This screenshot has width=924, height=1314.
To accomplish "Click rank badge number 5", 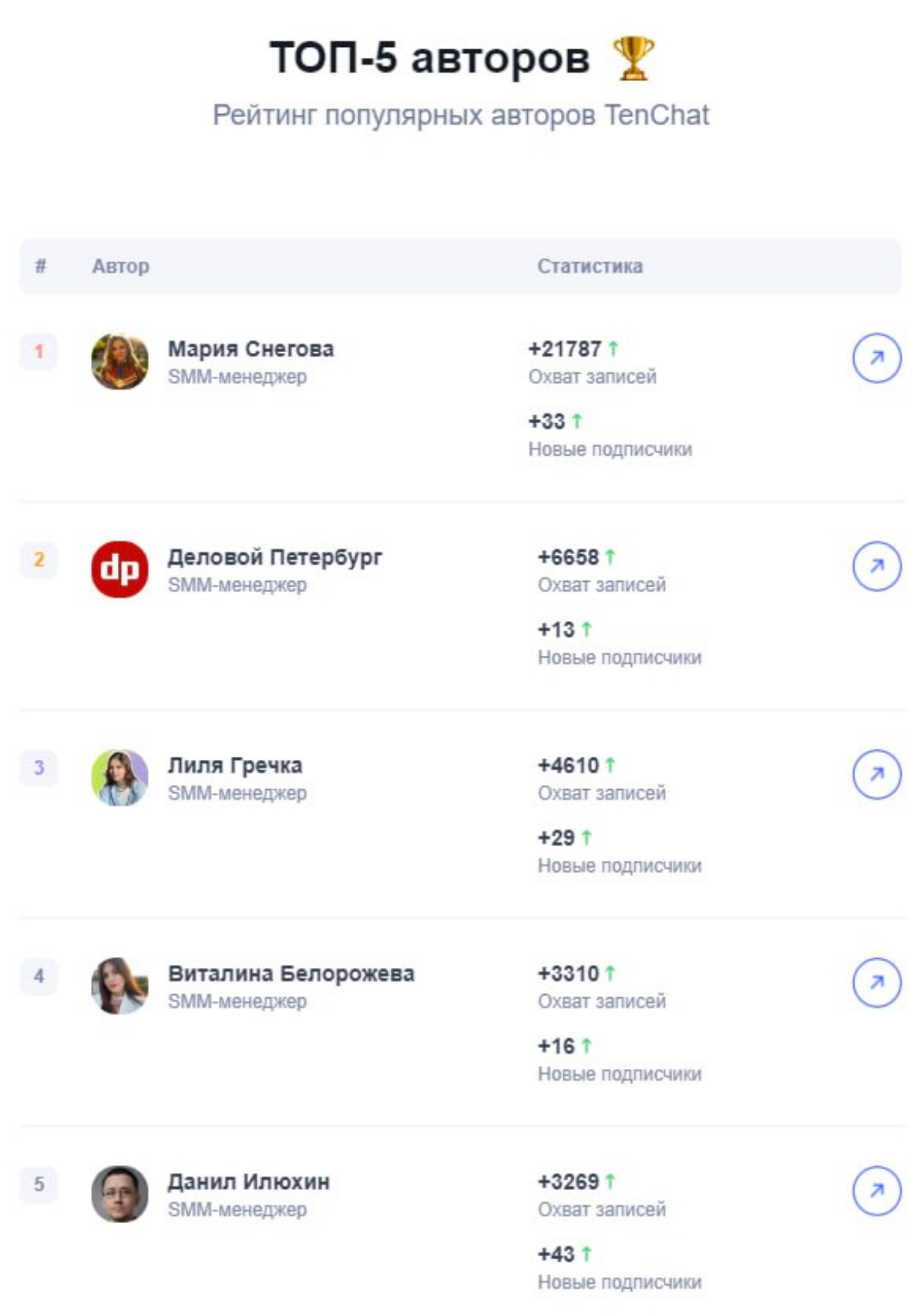I will tap(39, 1184).
